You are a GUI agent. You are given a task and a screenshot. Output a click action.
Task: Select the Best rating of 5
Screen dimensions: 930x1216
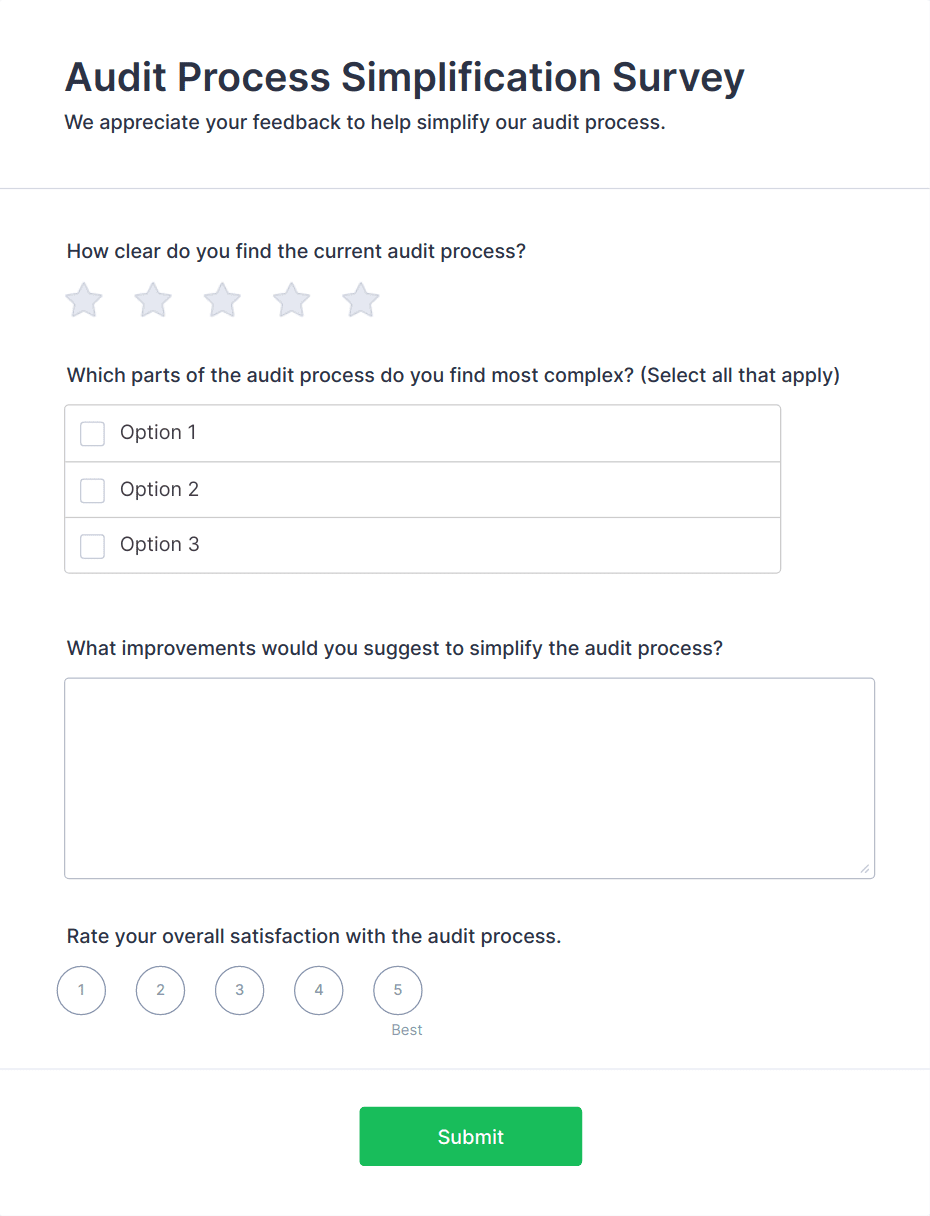398,991
